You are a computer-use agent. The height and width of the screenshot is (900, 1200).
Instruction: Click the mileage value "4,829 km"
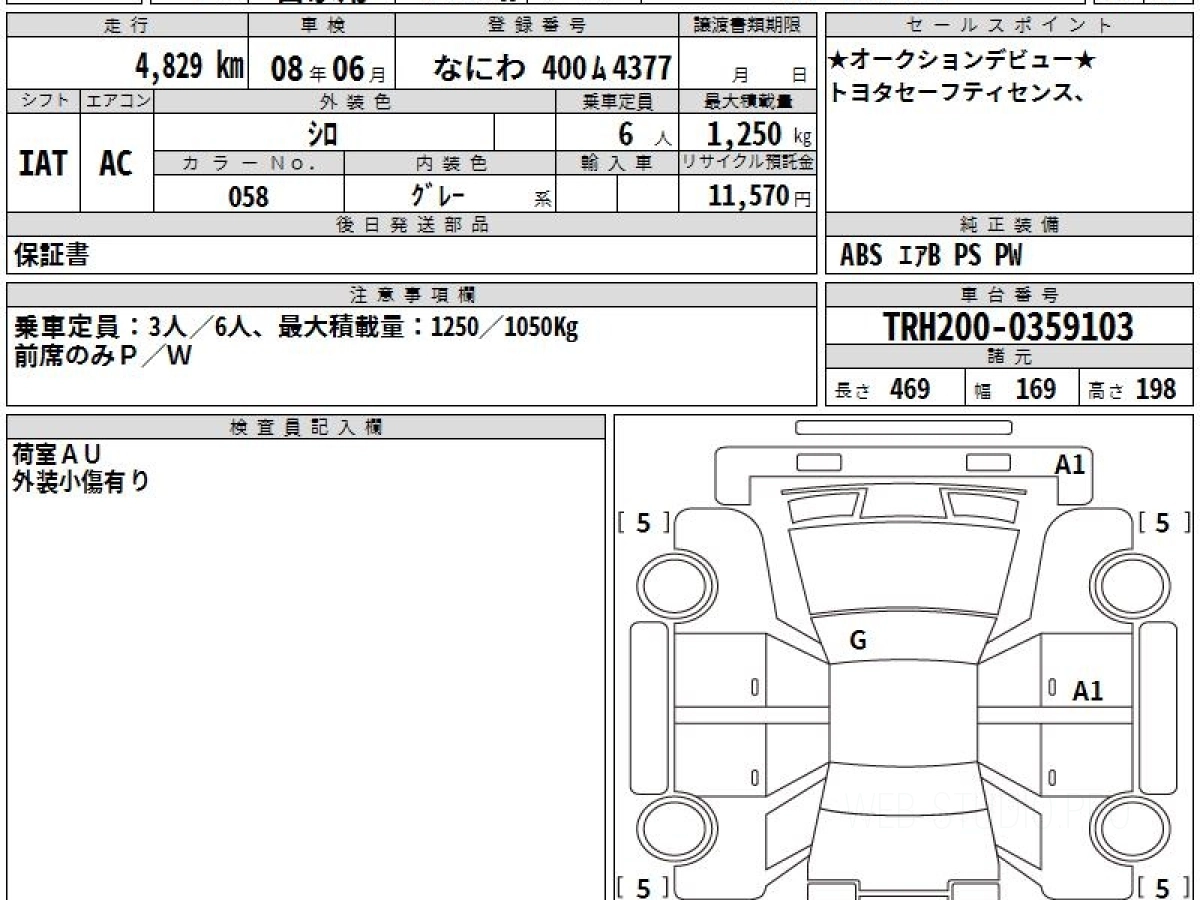click(189, 67)
